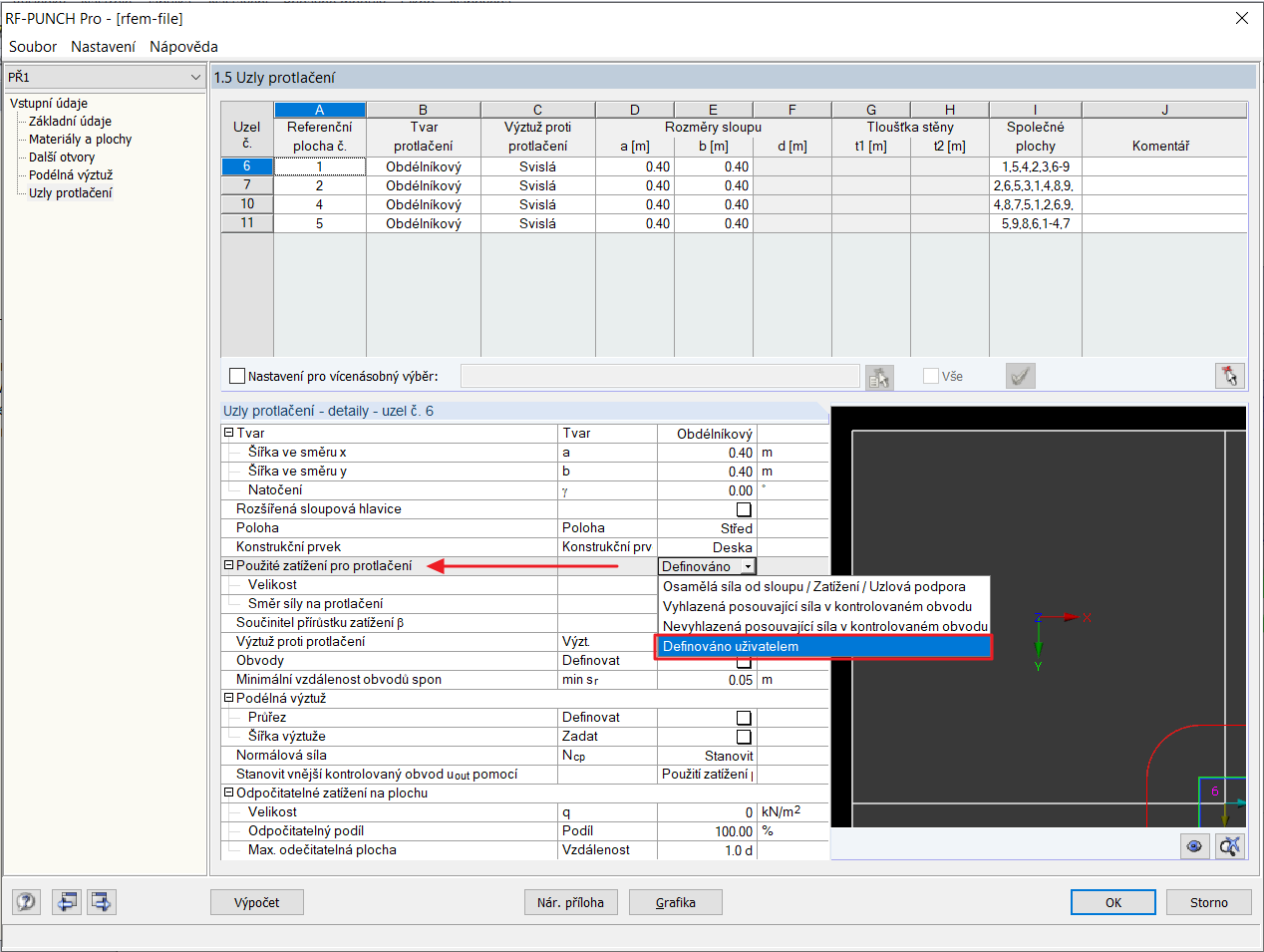Open Další otvory in navigator
This screenshot has height=952, width=1264.
tap(62, 157)
